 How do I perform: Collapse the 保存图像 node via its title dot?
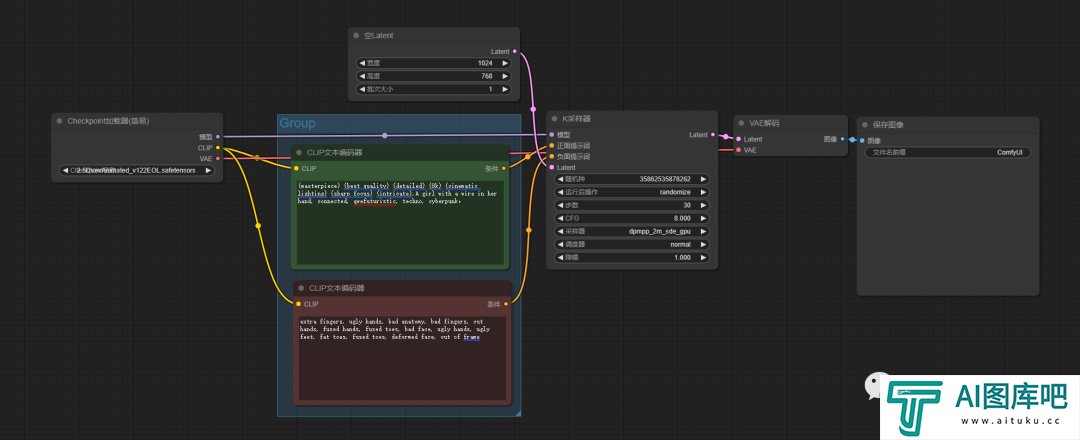(x=864, y=125)
